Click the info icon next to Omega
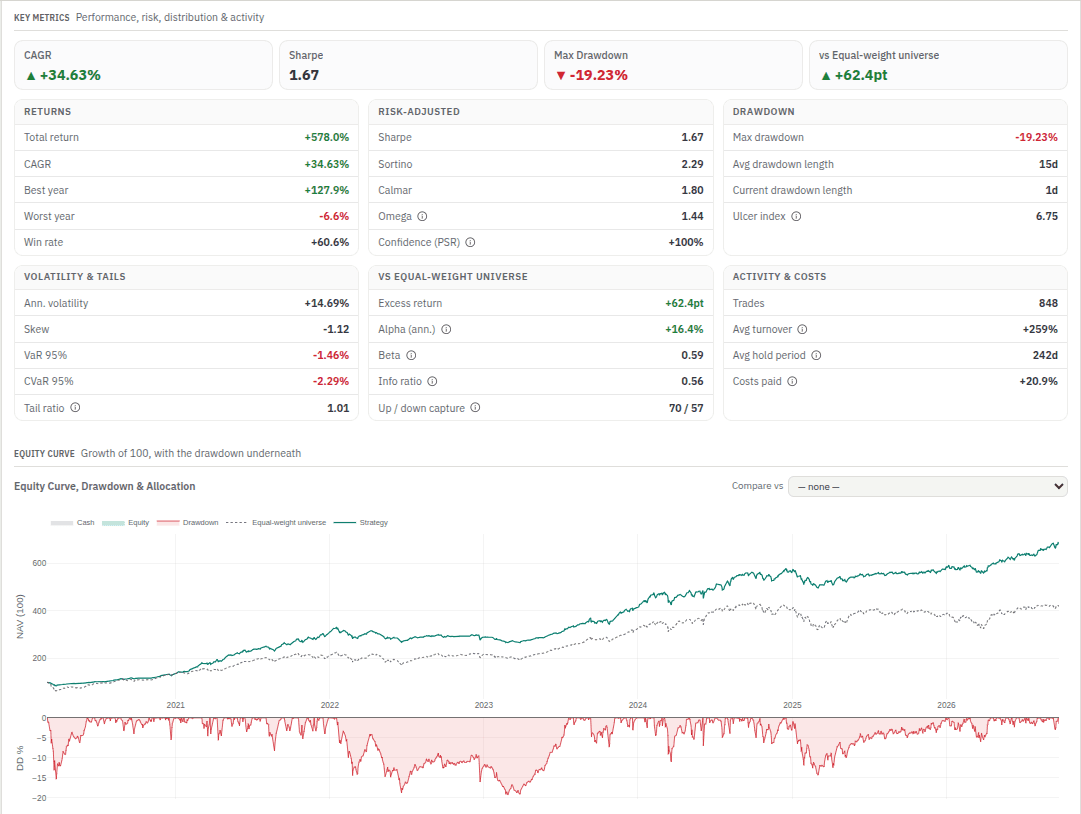The width and height of the screenshot is (1081, 814). click(423, 216)
